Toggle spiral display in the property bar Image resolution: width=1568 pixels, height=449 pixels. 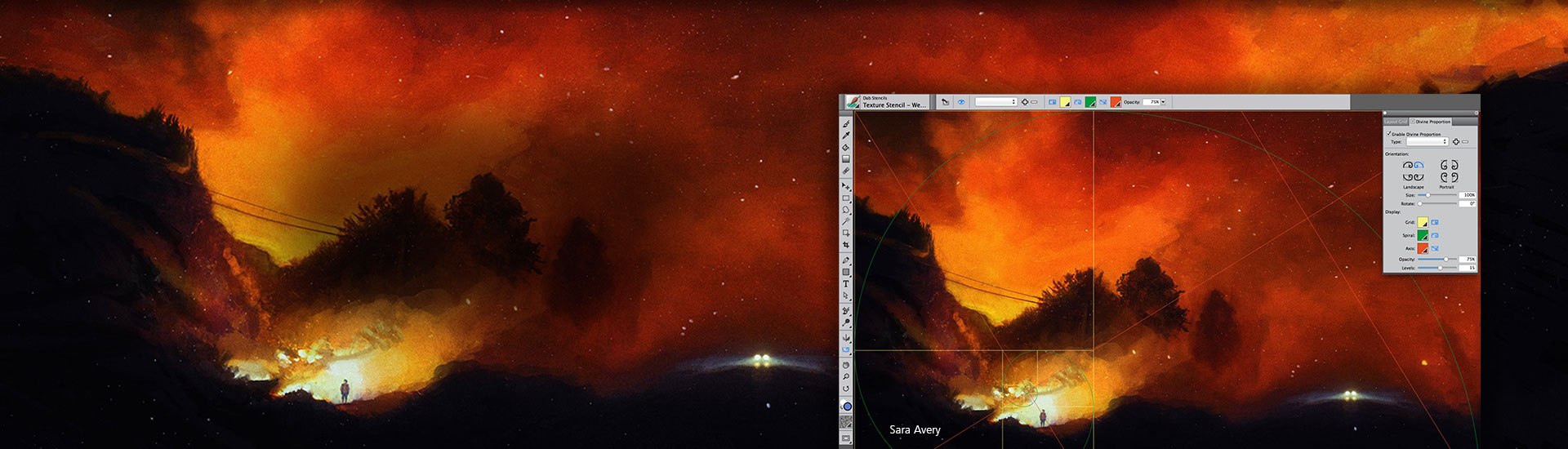pyautogui.click(x=1077, y=102)
